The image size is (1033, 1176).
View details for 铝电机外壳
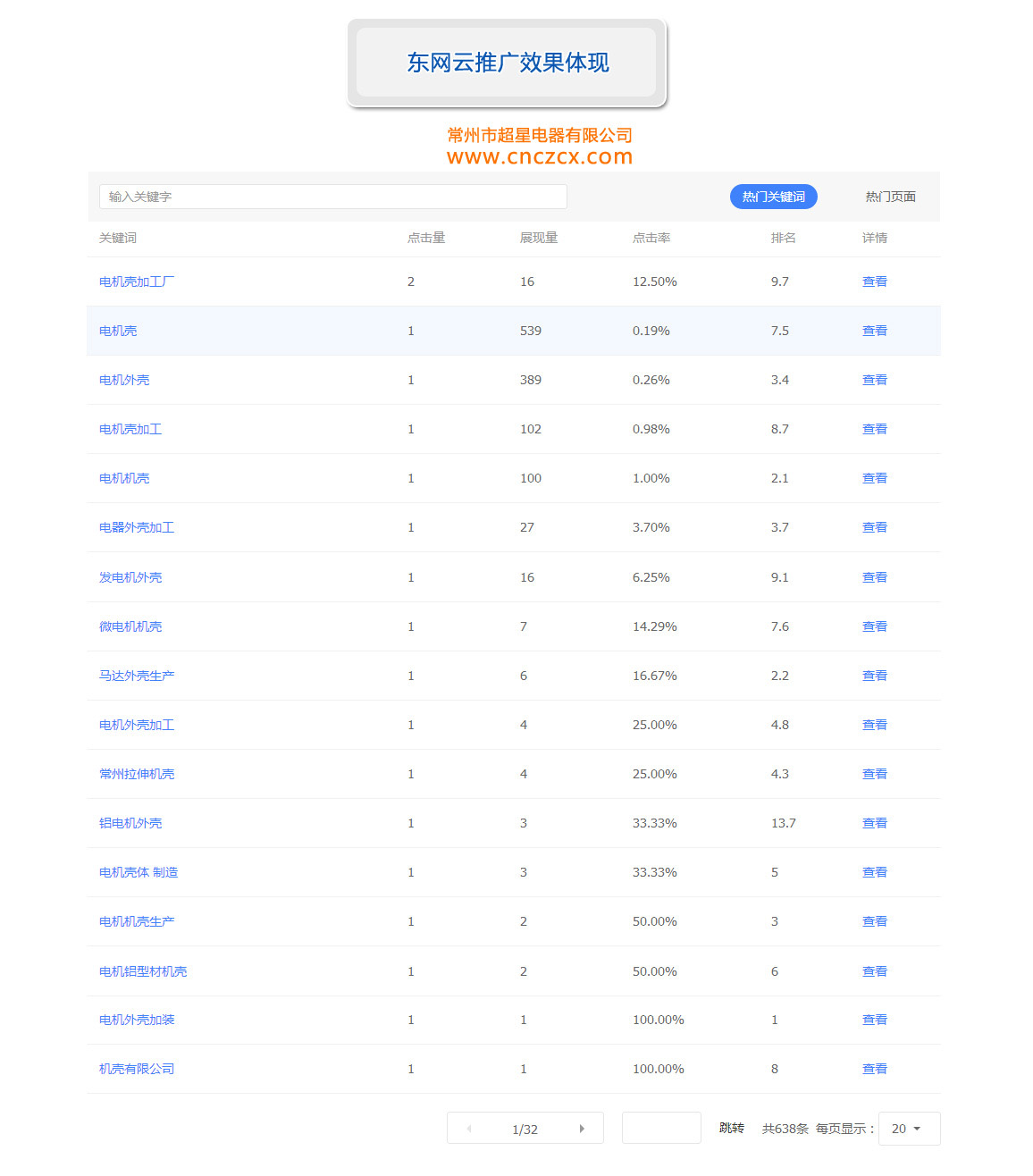point(874,823)
